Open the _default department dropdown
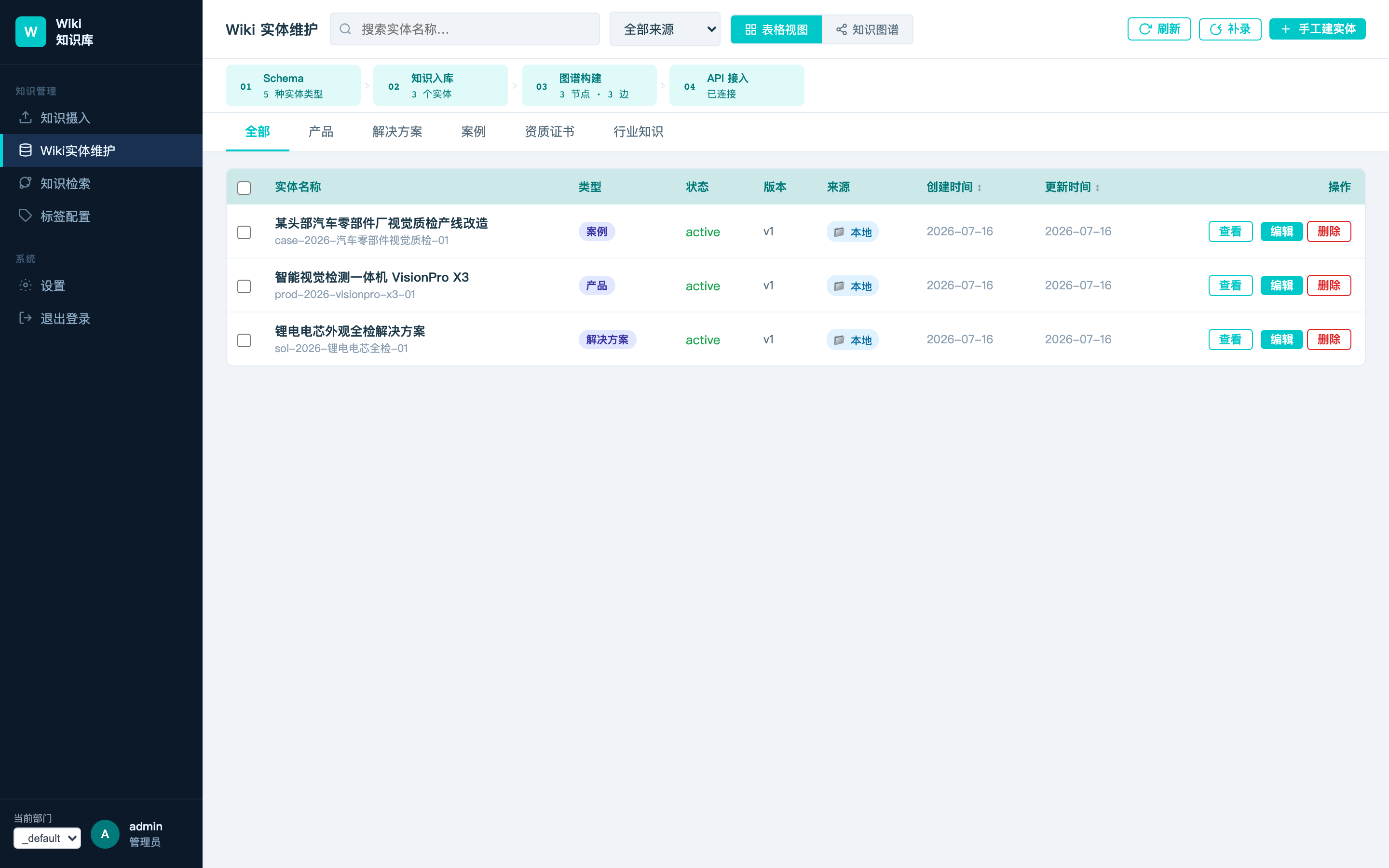 pos(47,838)
